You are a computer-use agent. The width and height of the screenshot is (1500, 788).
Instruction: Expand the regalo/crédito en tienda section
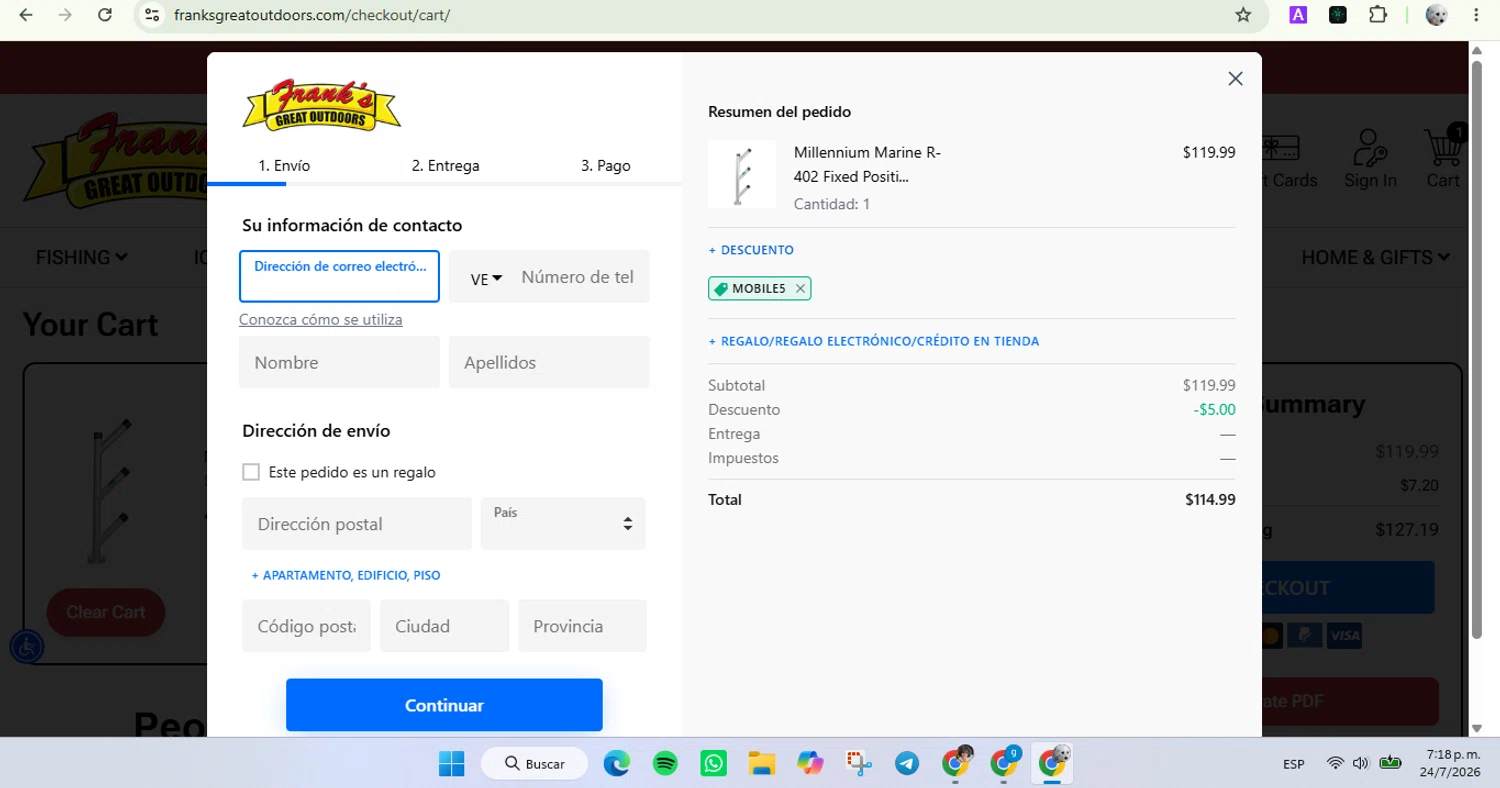874,341
